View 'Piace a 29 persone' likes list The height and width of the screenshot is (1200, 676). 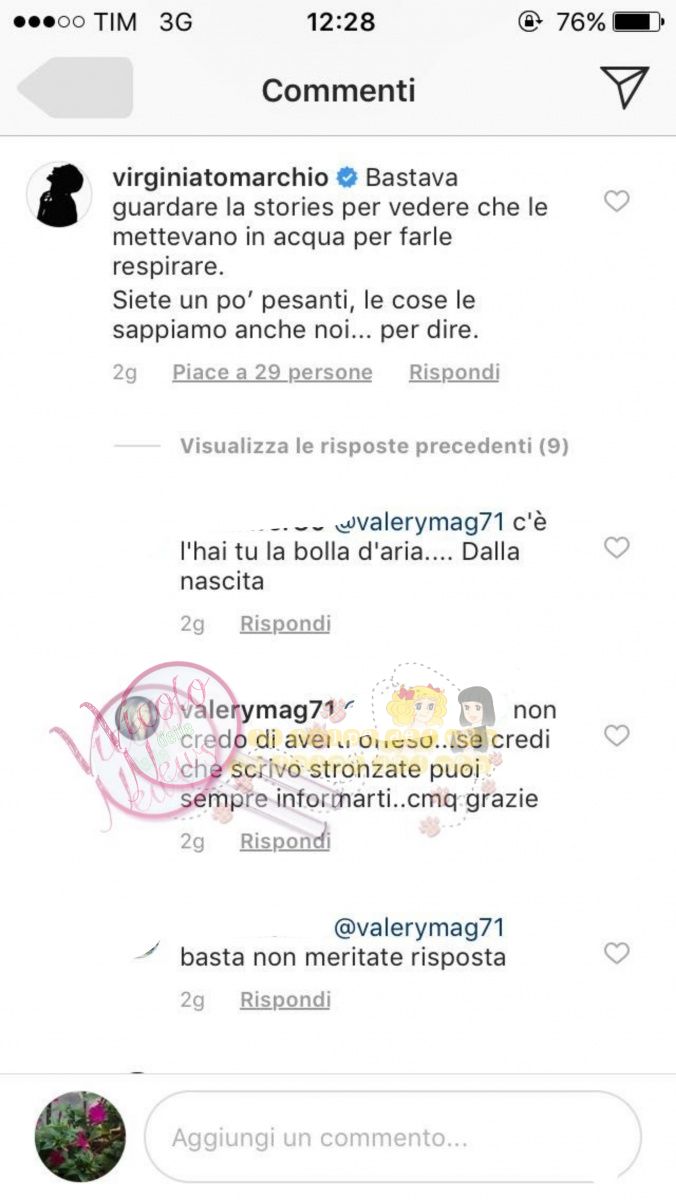(x=272, y=373)
